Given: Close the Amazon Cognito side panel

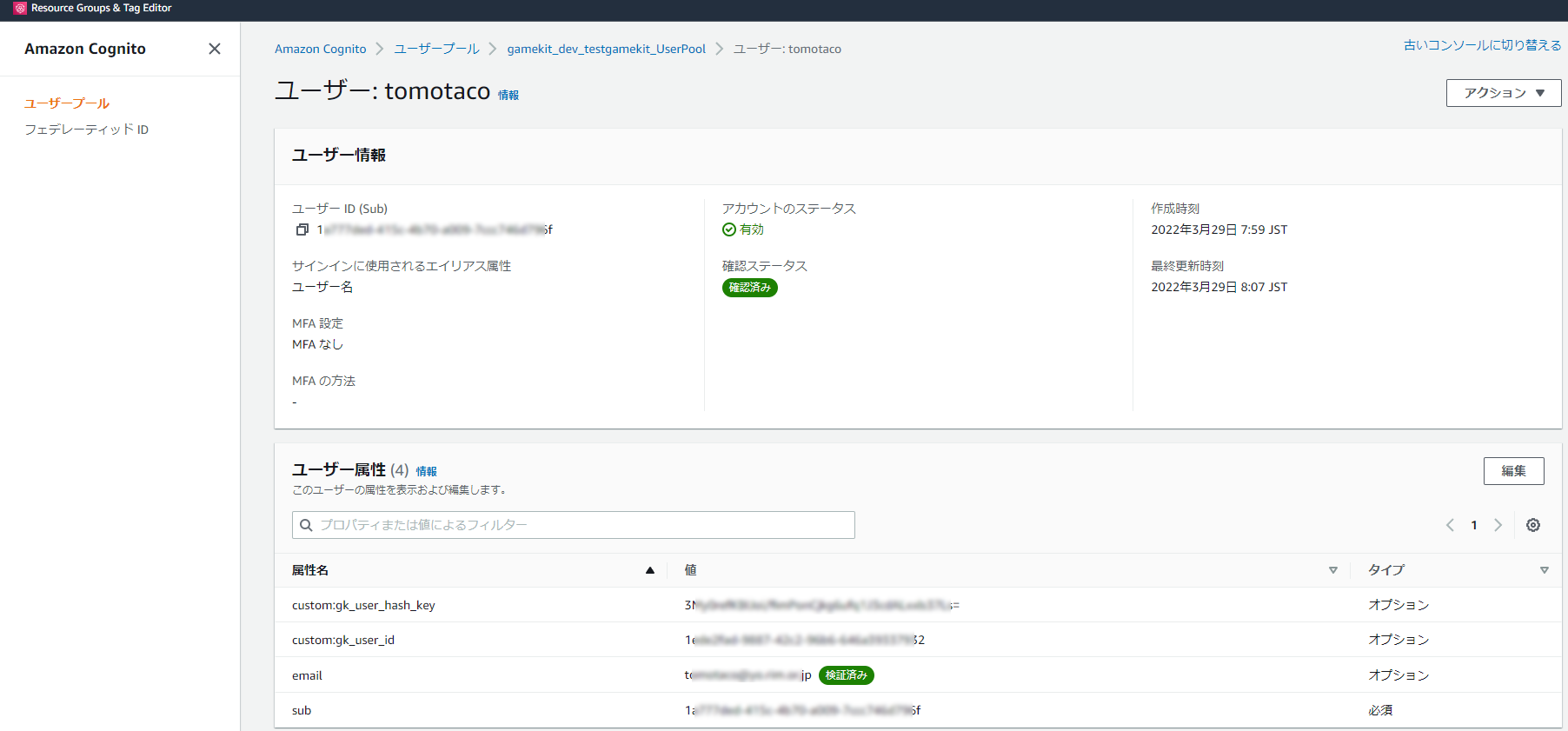Looking at the screenshot, I should (215, 49).
